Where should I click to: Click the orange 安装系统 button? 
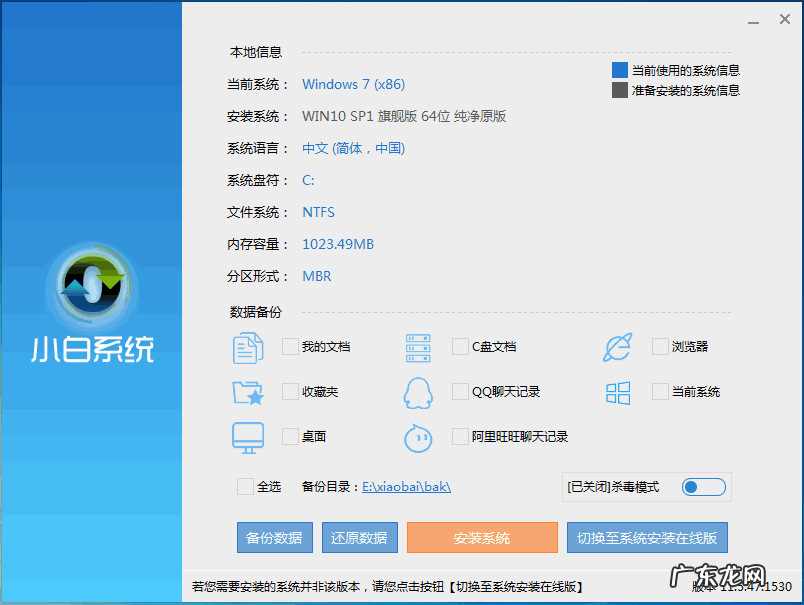pyautogui.click(x=483, y=537)
